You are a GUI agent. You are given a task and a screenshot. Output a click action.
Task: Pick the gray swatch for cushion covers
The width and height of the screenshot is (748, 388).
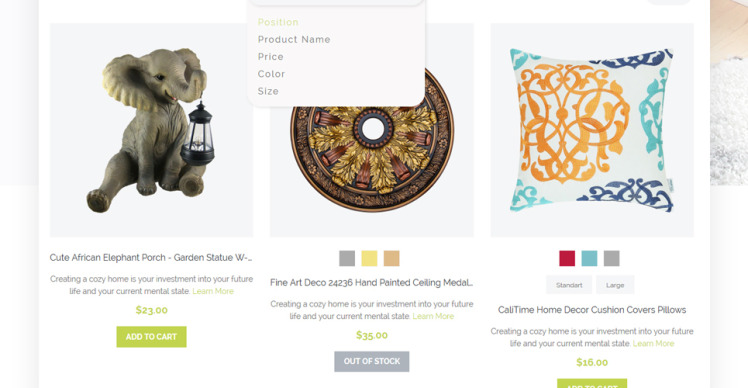click(x=612, y=258)
